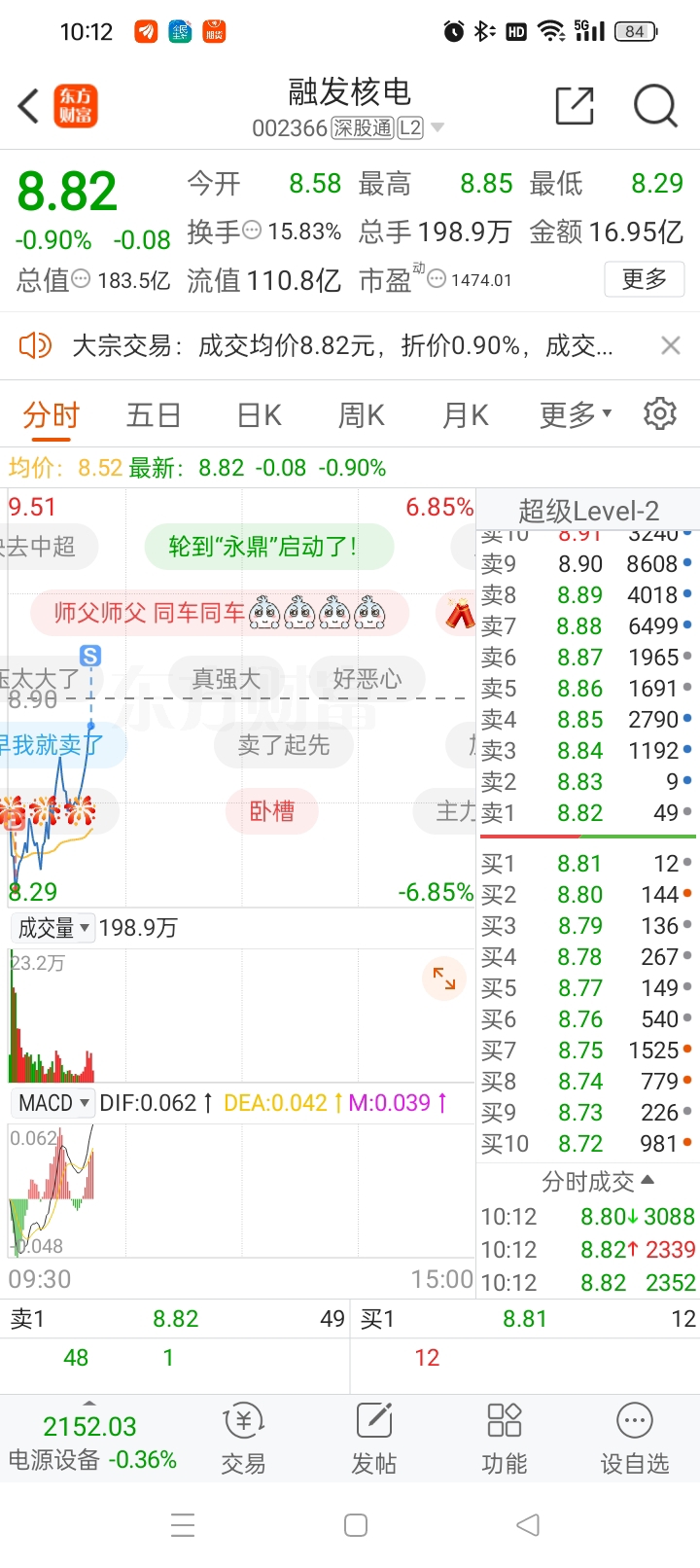Tap the Android back triangle icon
This screenshot has height=1568, width=700.
pyautogui.click(x=527, y=1524)
